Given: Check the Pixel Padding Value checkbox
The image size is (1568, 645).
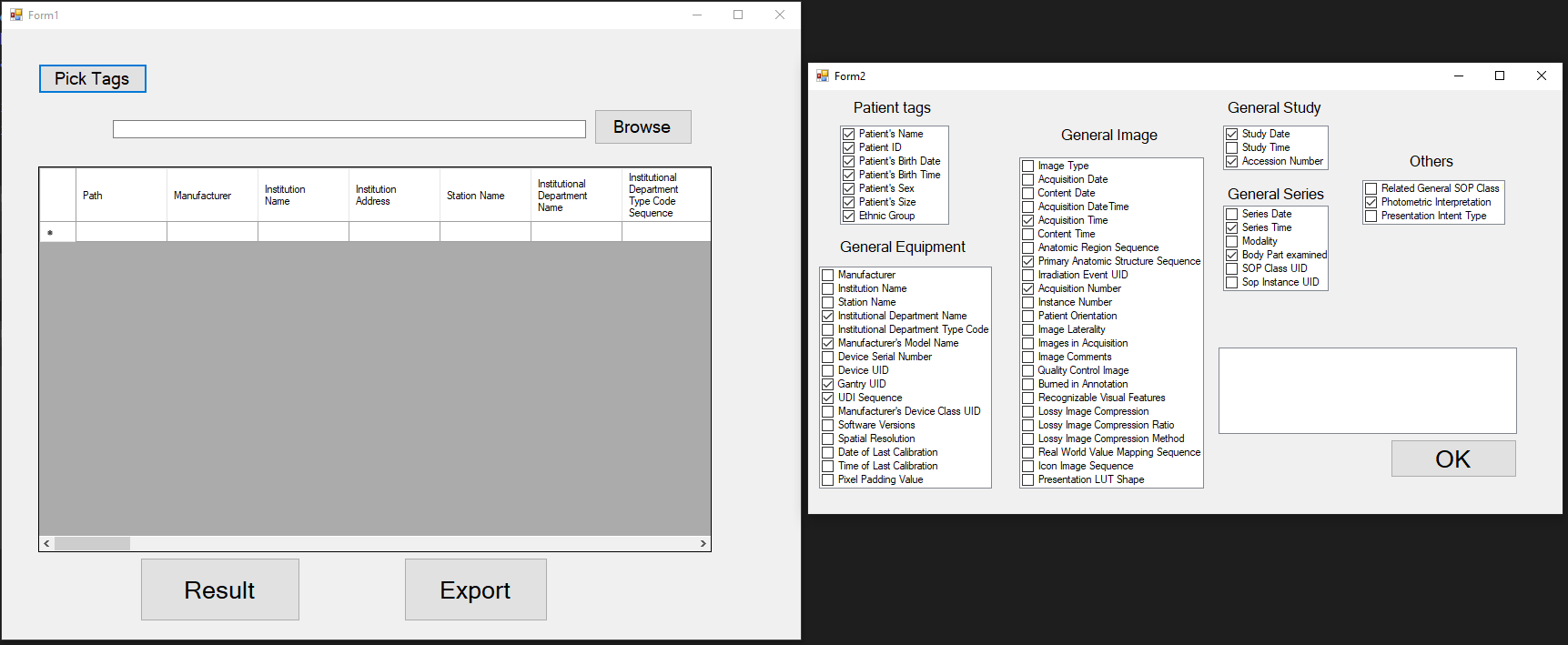Looking at the screenshot, I should 828,479.
